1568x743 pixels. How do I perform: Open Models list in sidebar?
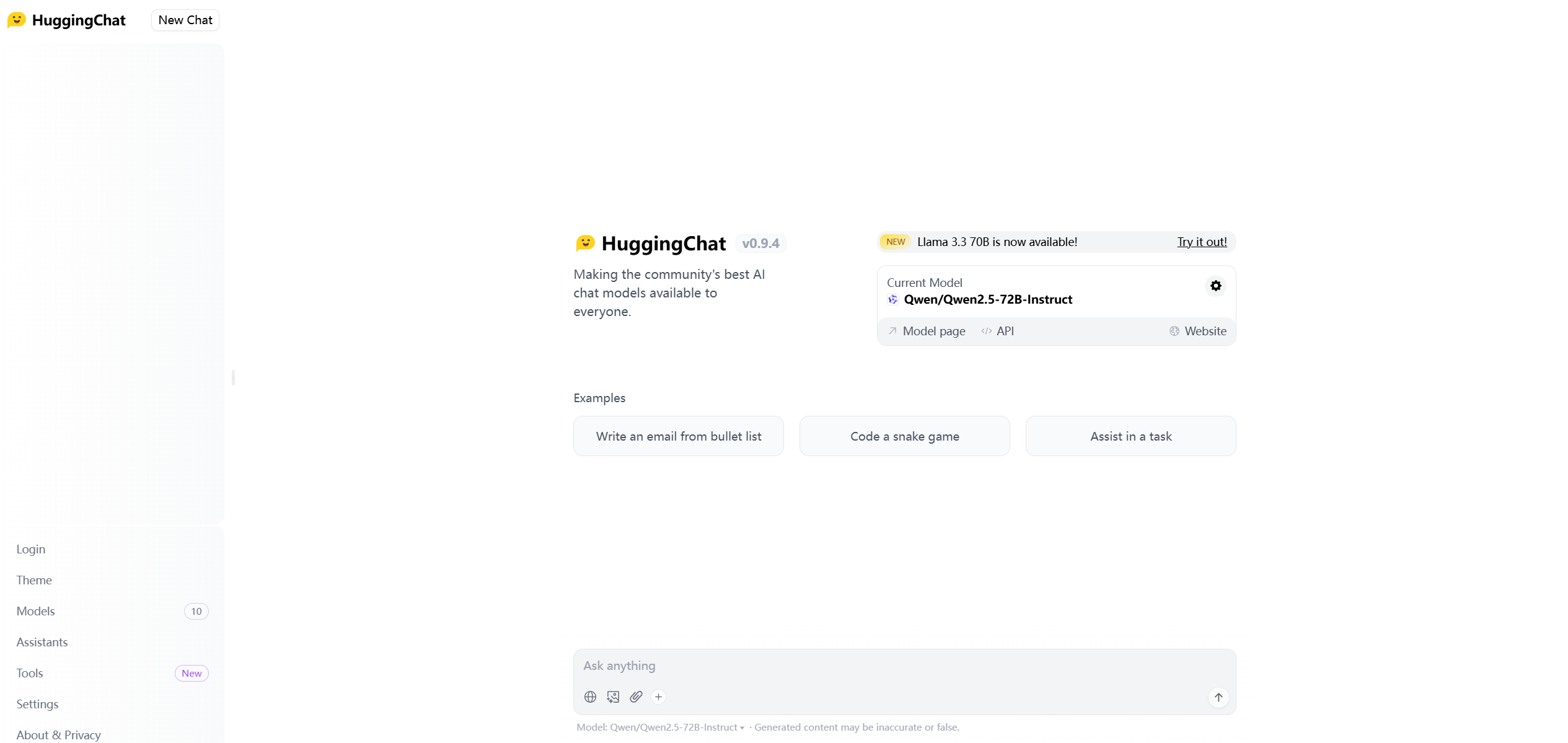click(112, 611)
